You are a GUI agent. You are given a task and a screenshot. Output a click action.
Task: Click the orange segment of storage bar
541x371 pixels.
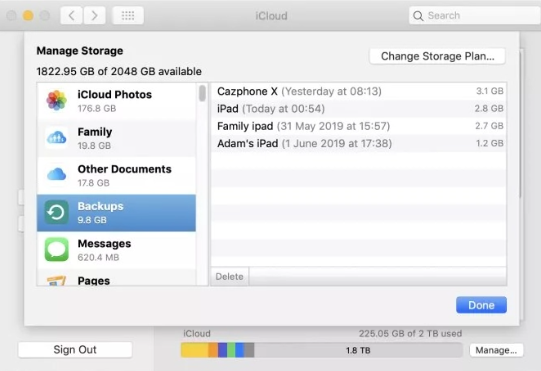click(213, 350)
